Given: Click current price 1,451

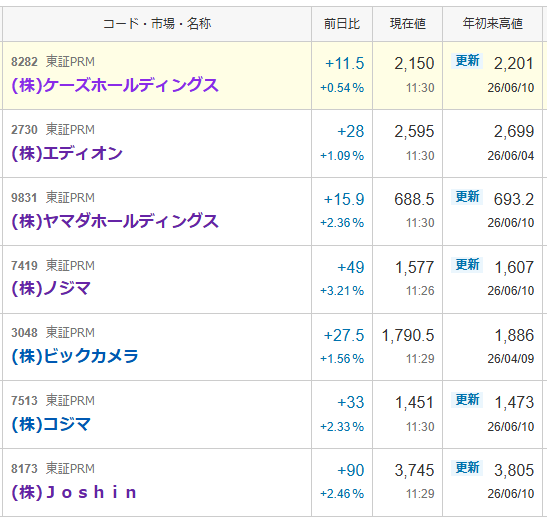Looking at the screenshot, I should pos(414,403).
